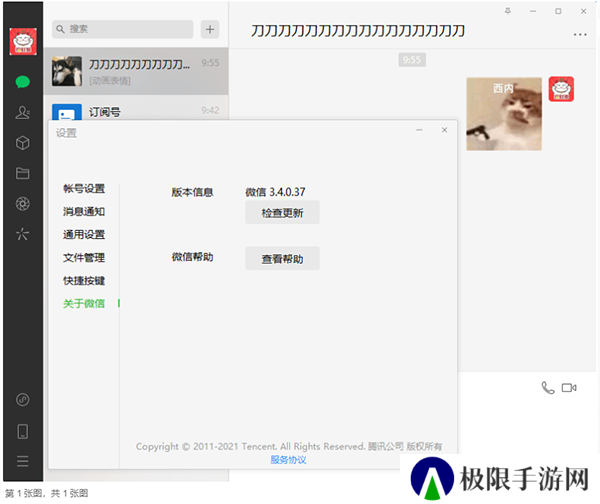Select 通用设置 in settings sidebar
Screen dimensions: 600x504
84,235
